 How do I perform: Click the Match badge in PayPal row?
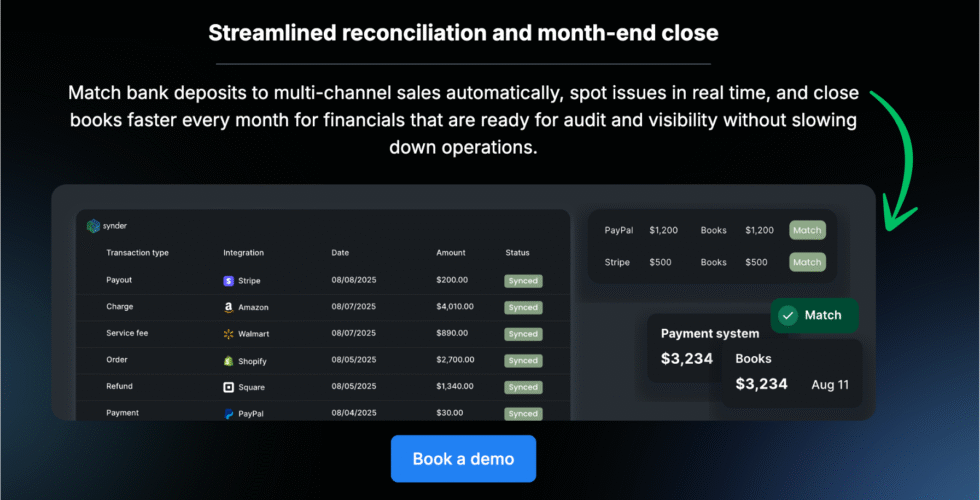tap(807, 230)
